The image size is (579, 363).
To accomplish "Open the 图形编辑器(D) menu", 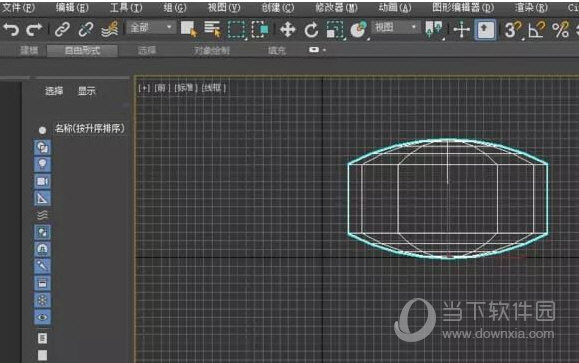I will (x=463, y=7).
